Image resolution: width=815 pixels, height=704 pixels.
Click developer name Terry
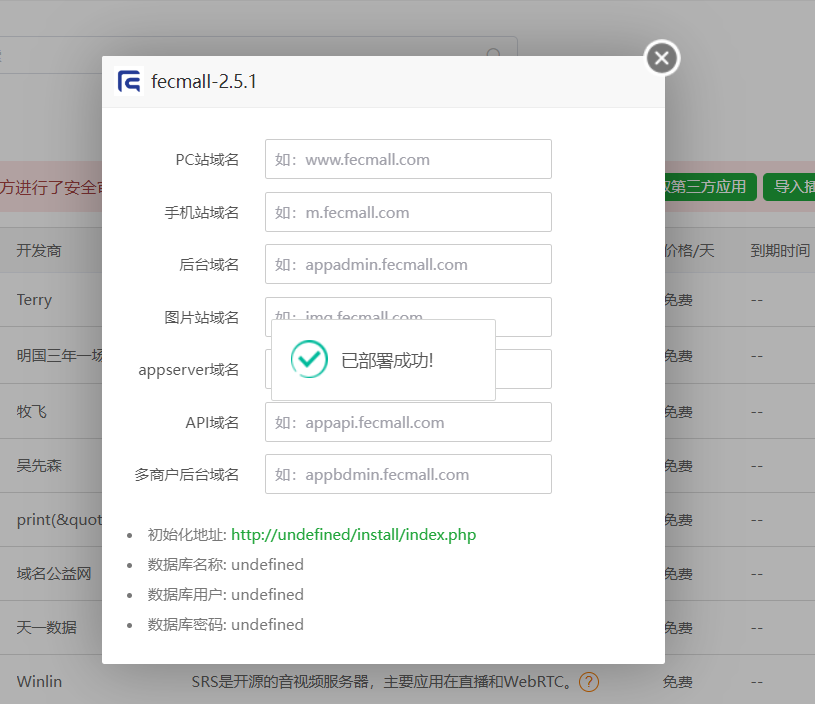click(x=34, y=300)
